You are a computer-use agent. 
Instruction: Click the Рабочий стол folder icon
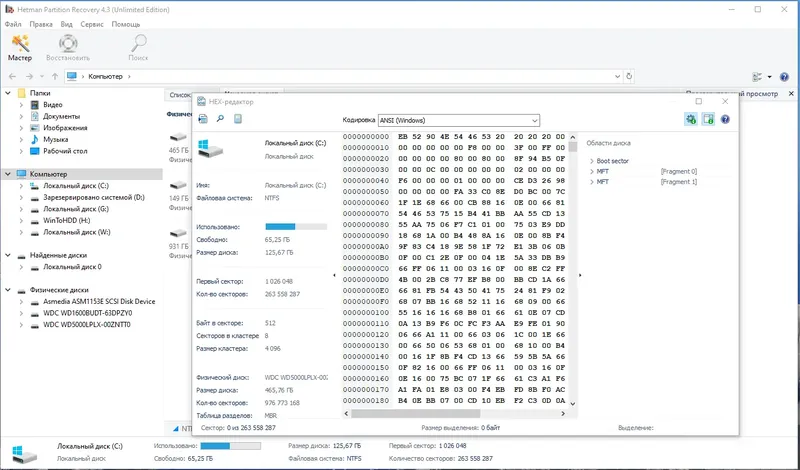[35, 151]
